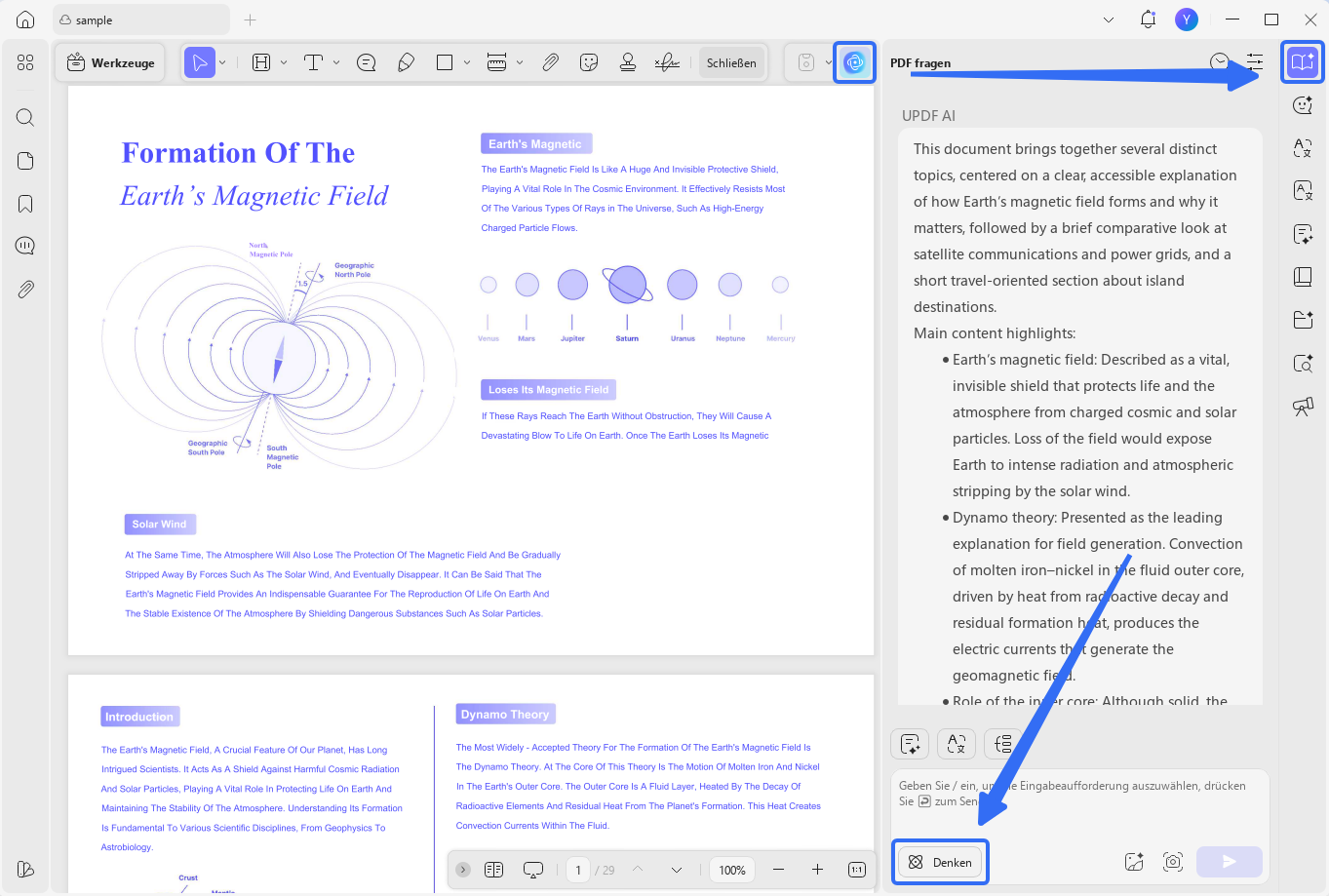Expand the save options dropdown arrow

point(829,62)
